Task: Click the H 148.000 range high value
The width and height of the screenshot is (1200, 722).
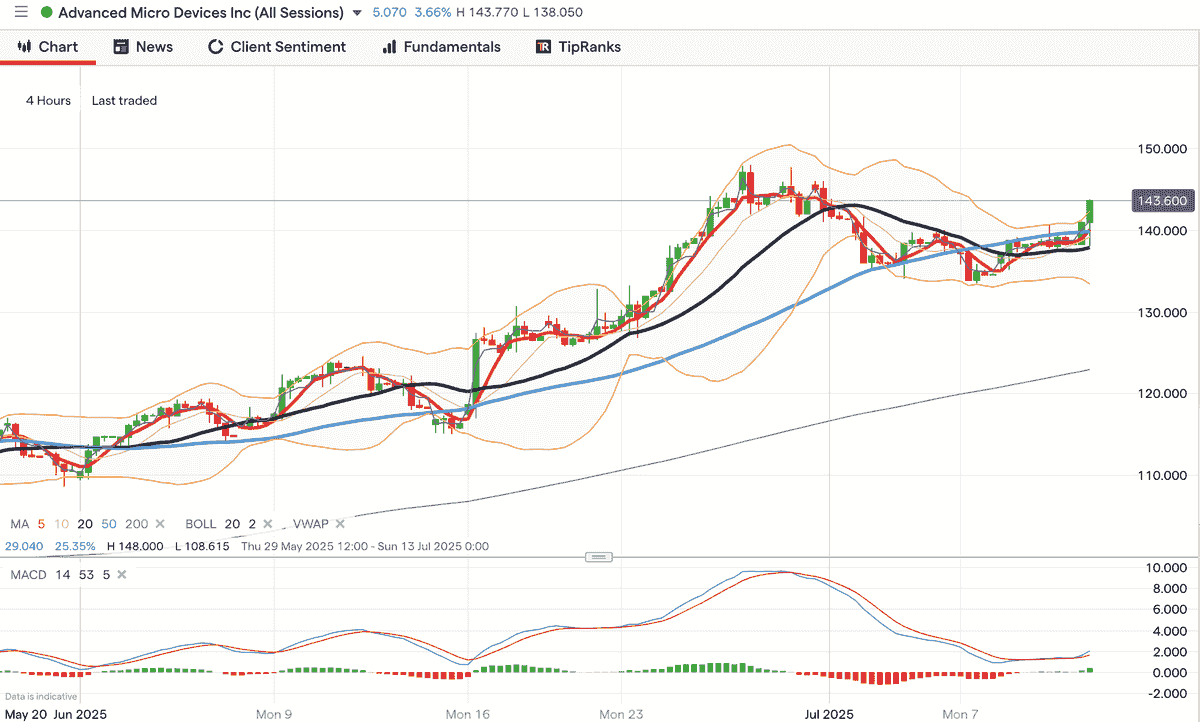Action: tap(135, 547)
